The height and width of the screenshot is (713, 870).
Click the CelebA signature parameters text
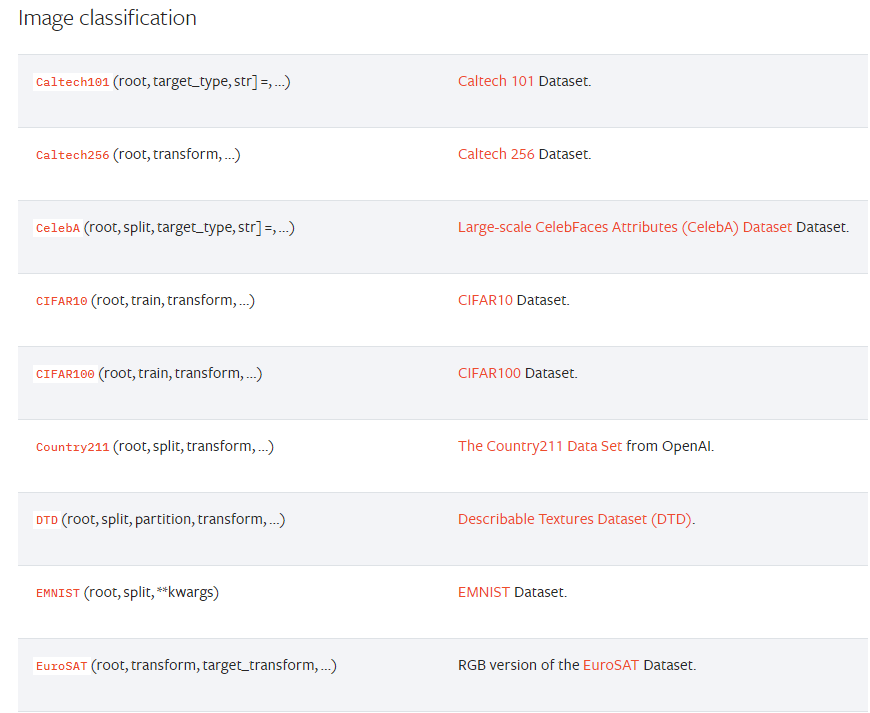(189, 227)
